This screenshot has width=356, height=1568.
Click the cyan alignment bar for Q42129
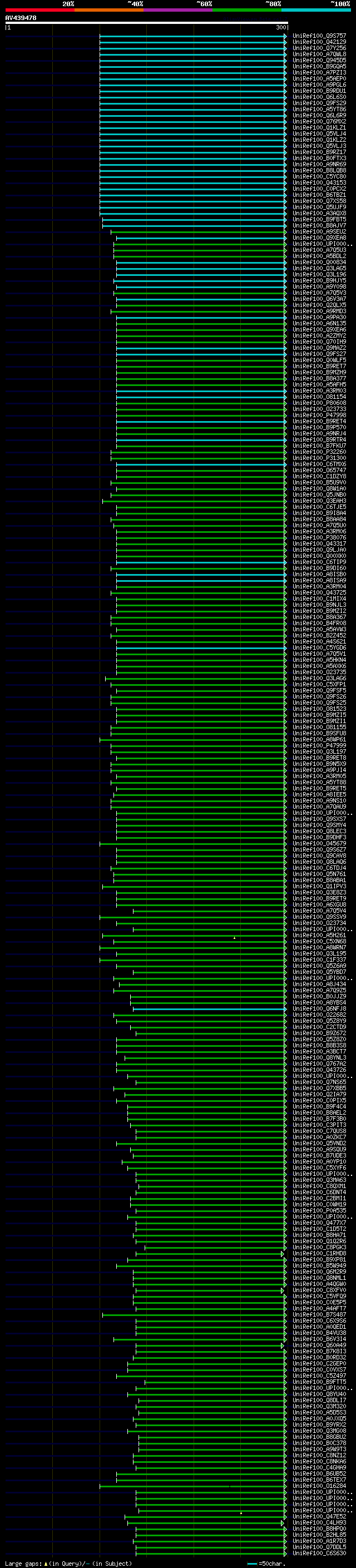pyautogui.click(x=193, y=42)
